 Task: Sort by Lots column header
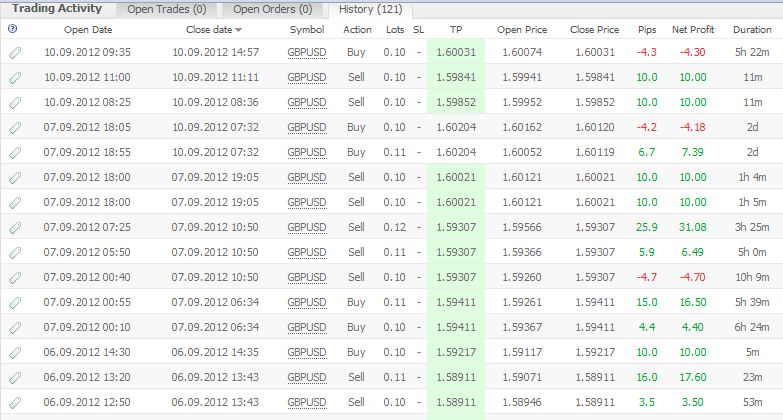point(395,29)
